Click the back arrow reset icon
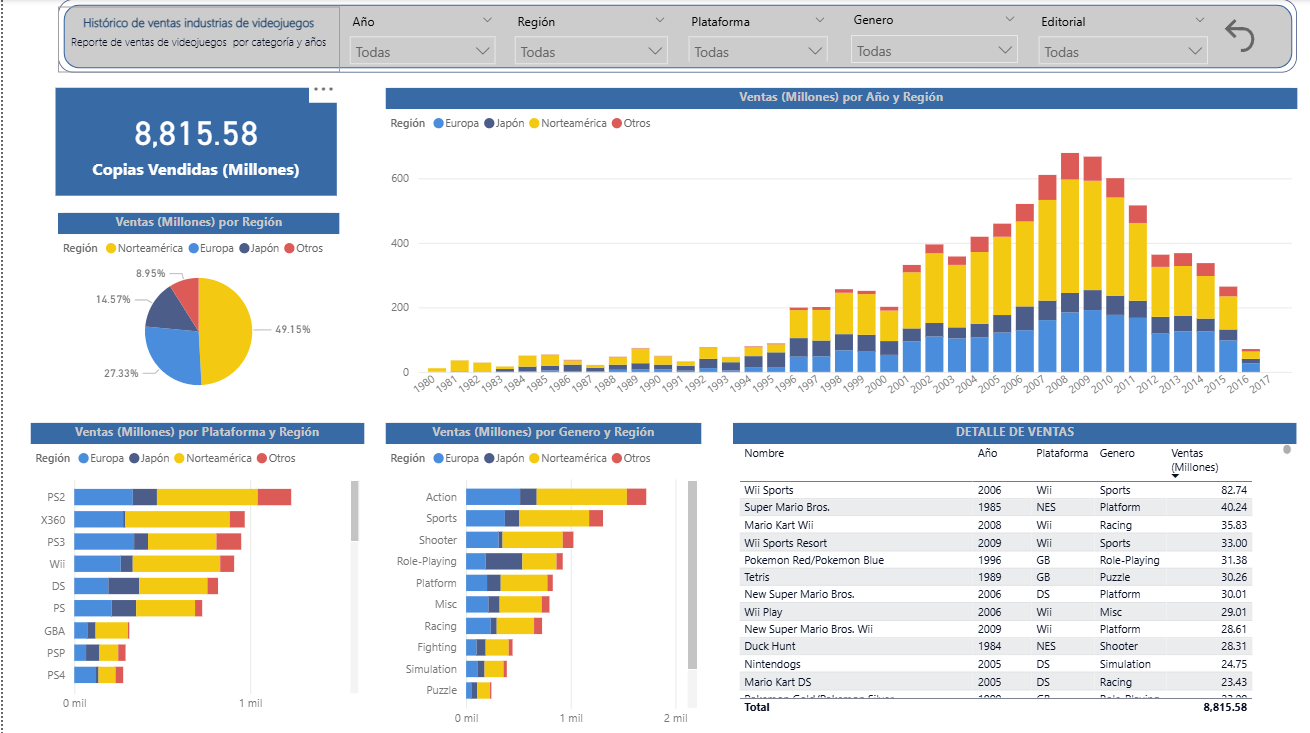Viewport: 1310px width, 733px height. pos(1239,37)
